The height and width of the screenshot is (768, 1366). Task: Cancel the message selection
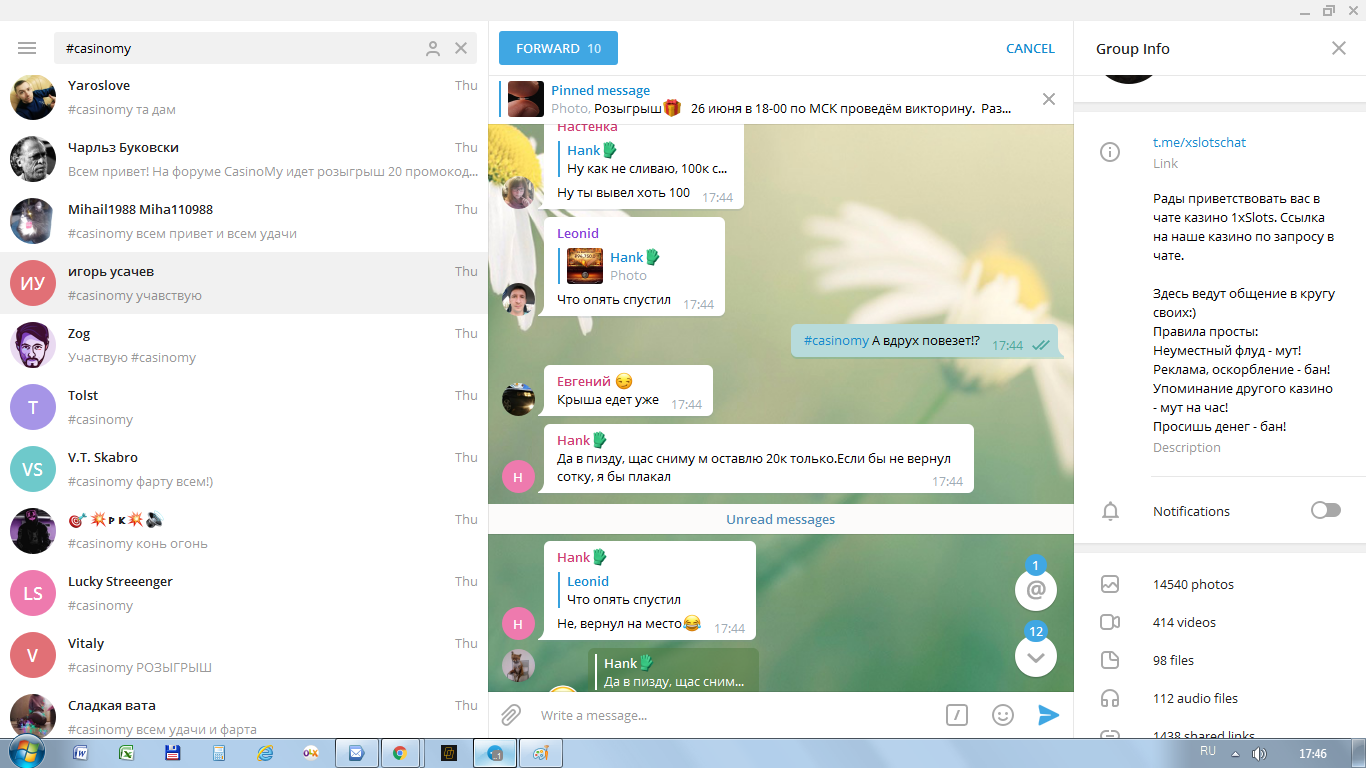pos(1030,48)
